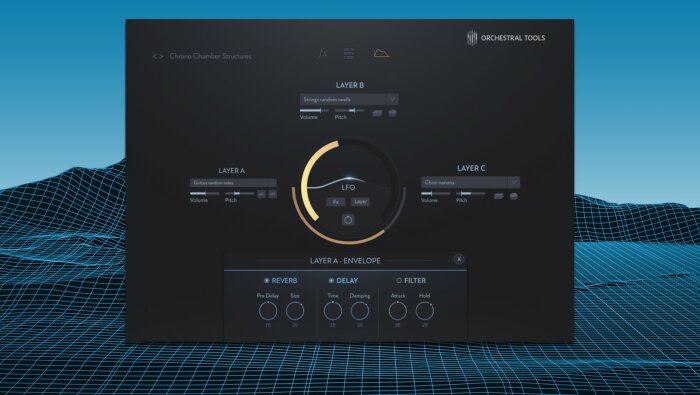Screen dimensions: 700x395
Task: Open the Layer A sound dropdown
Action: click(x=233, y=183)
